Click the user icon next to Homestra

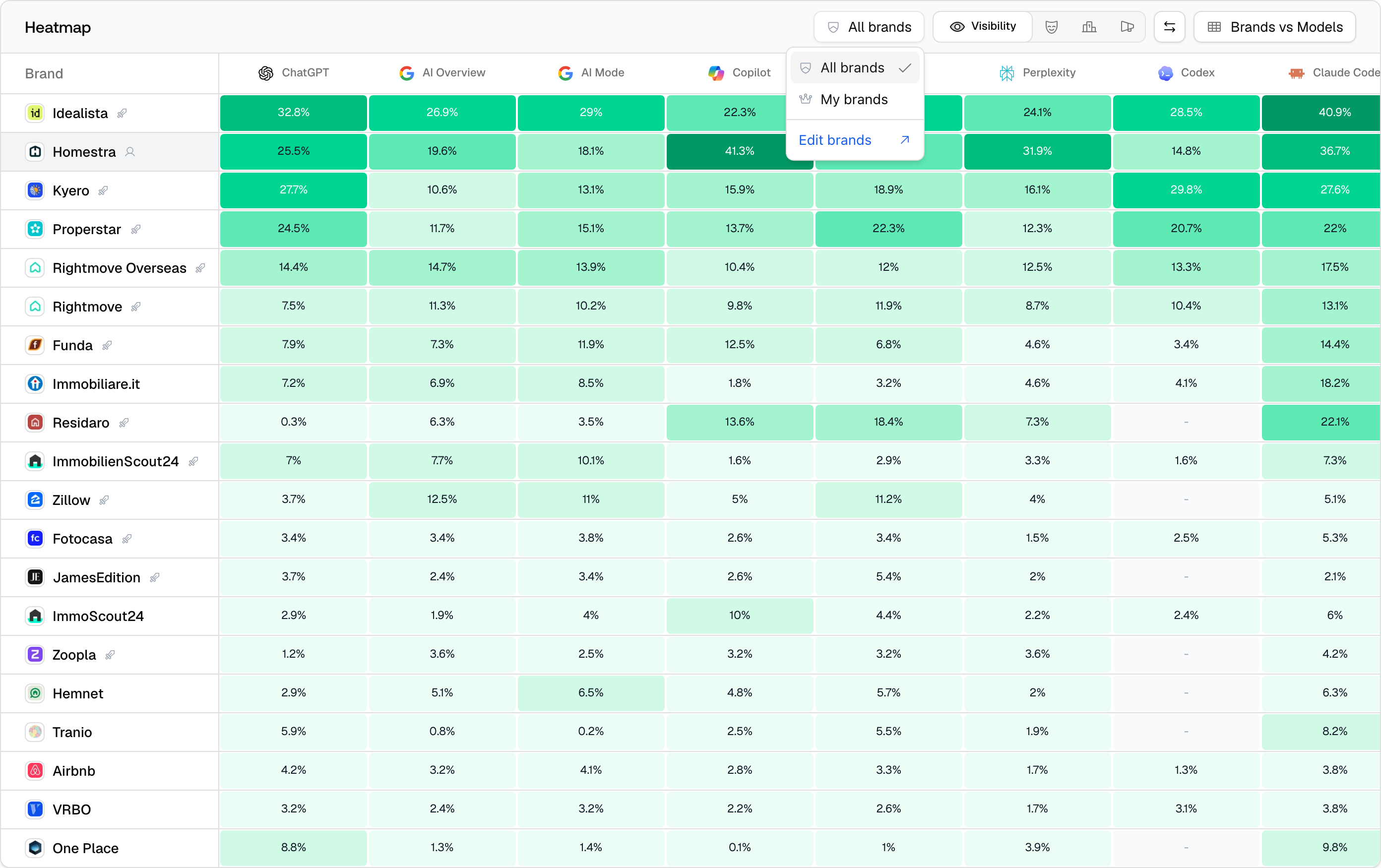click(130, 152)
